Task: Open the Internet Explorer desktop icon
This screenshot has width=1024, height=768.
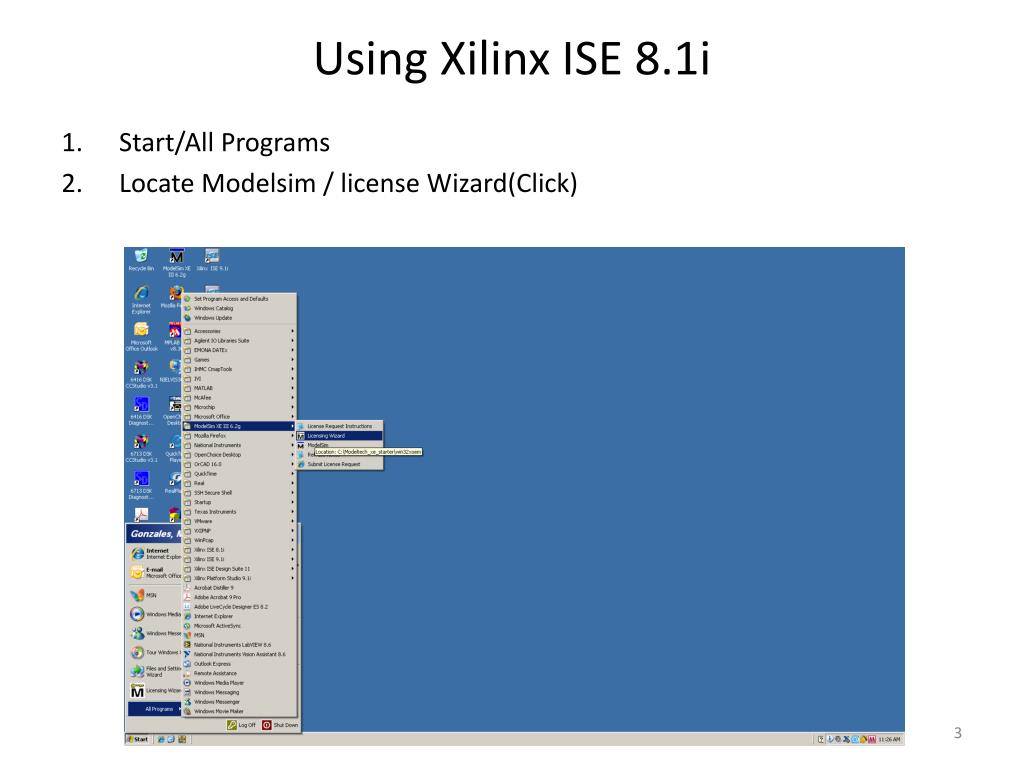Action: (141, 299)
